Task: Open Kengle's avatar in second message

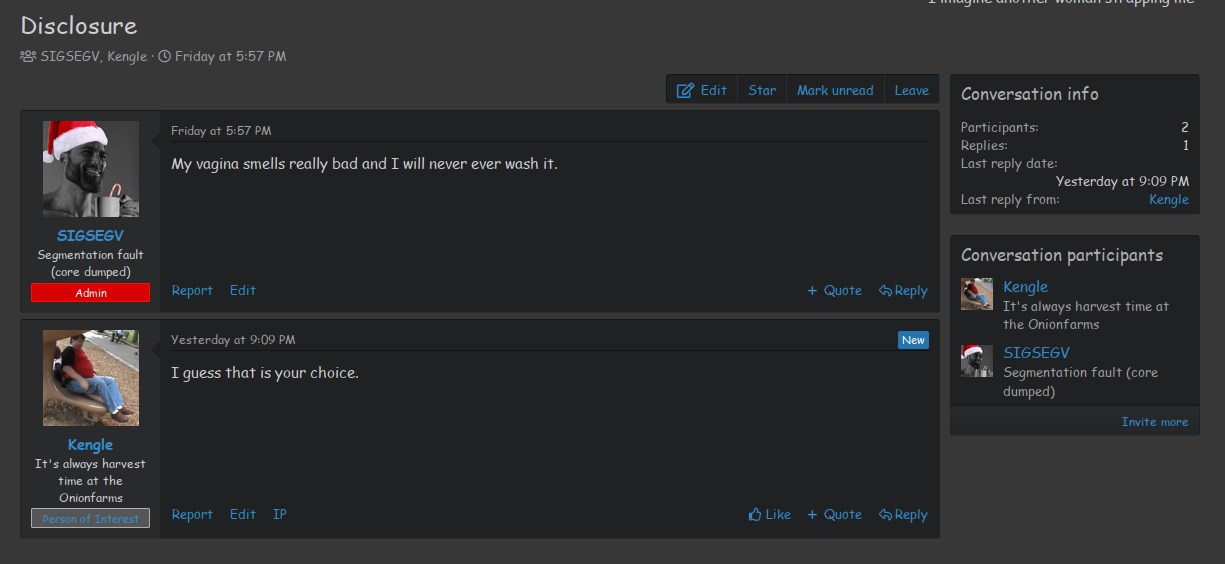Action: tap(91, 378)
